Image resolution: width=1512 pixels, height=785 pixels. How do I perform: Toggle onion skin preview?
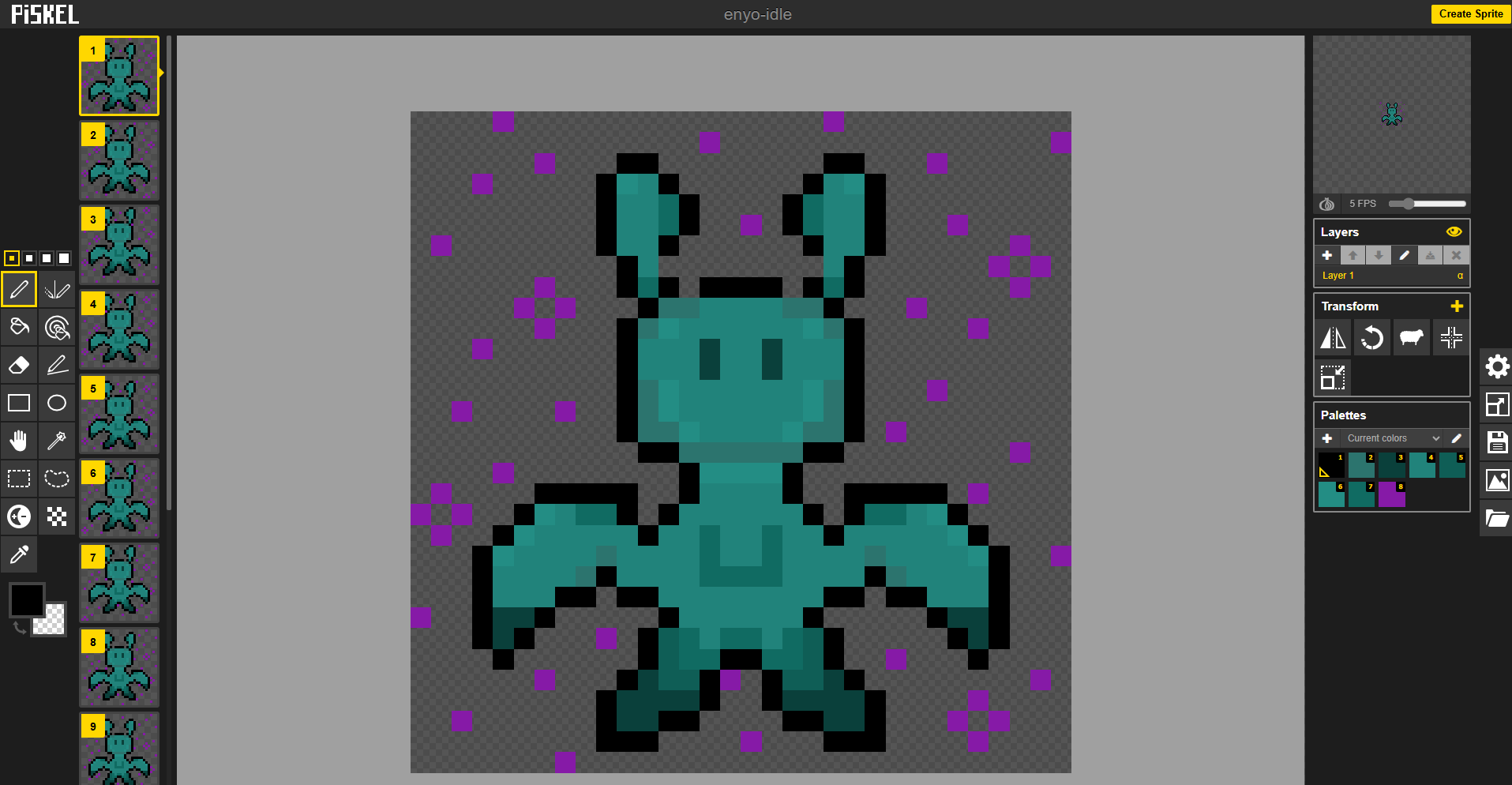pos(1327,204)
